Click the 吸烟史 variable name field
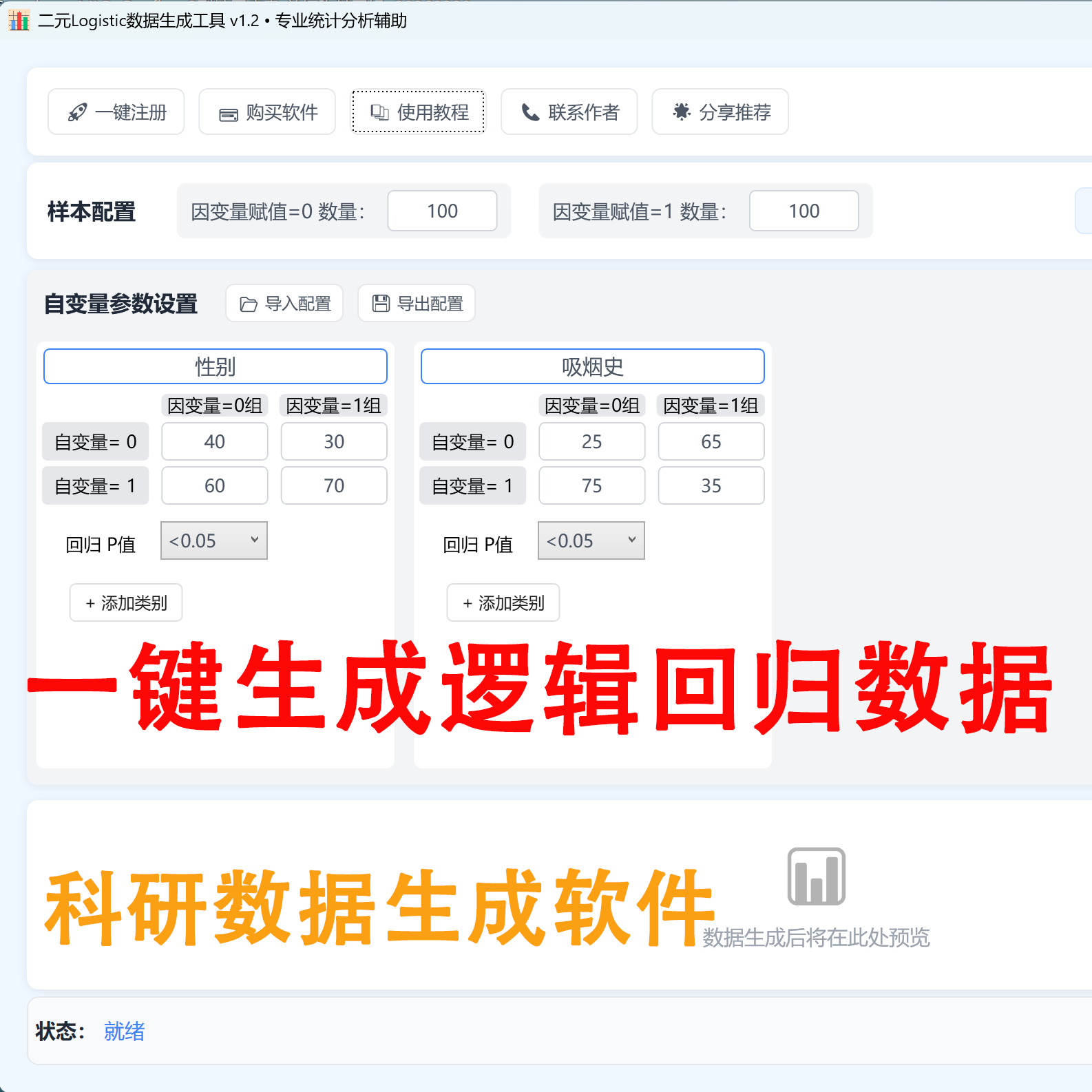1092x1092 pixels. click(593, 366)
